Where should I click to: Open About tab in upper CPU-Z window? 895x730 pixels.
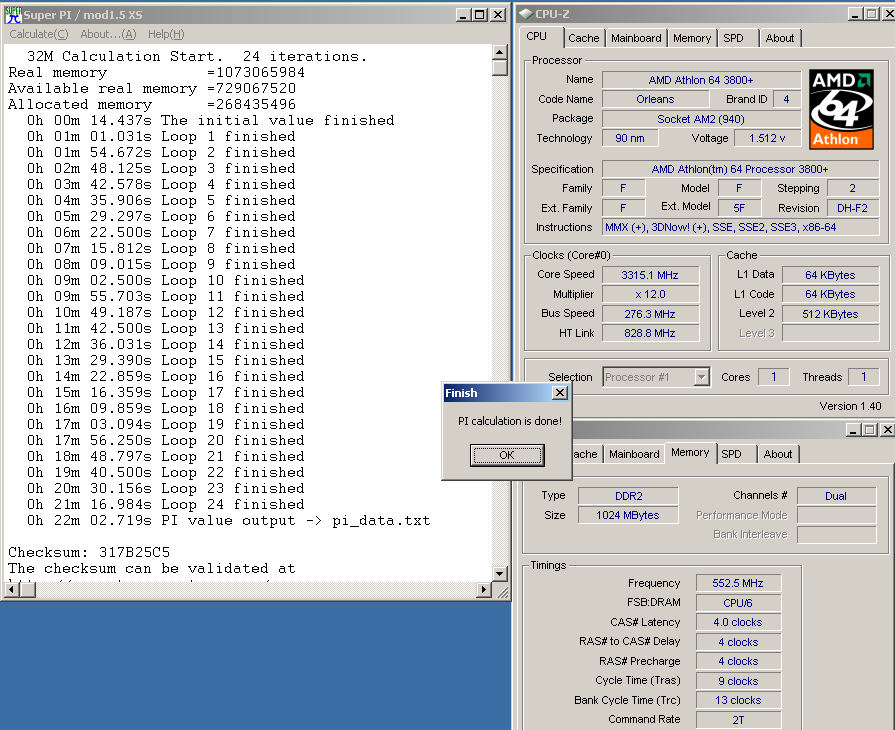click(780, 38)
